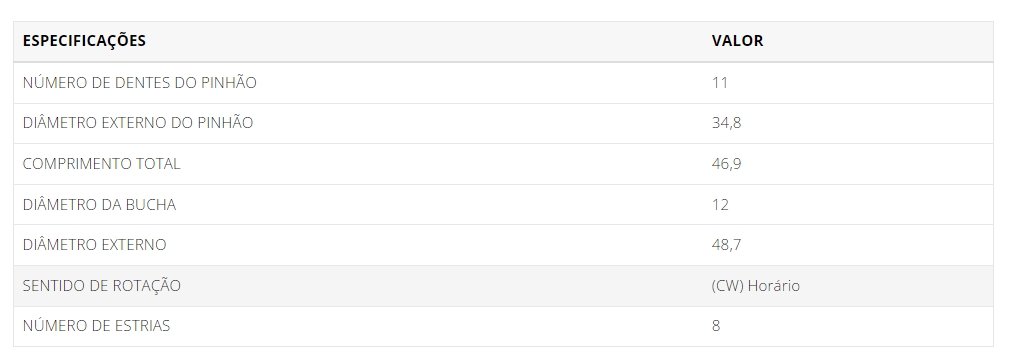Select the SENTIDO DE ROTAÇÃO row label

(102, 286)
